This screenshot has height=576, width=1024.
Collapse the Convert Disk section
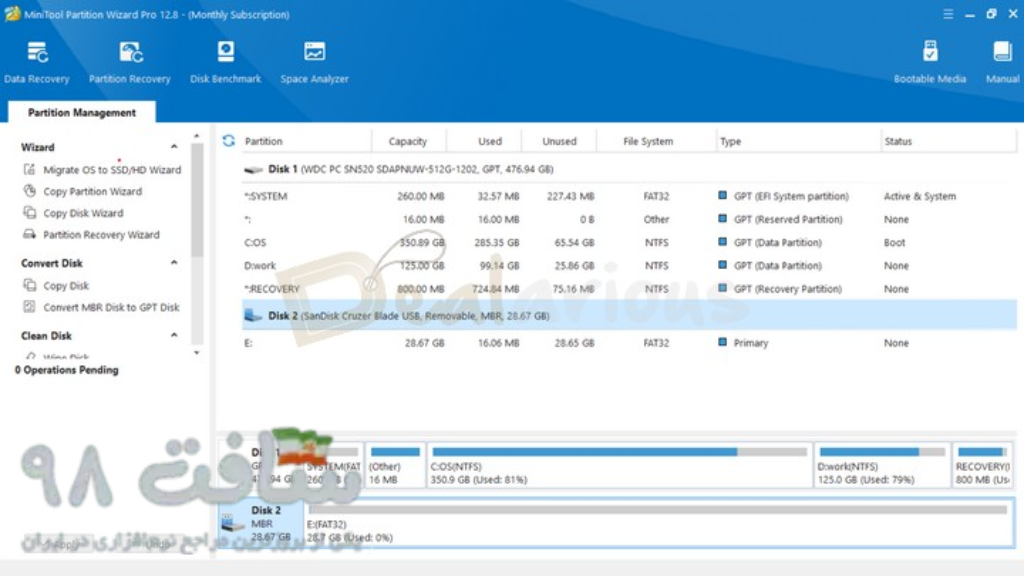click(x=174, y=263)
